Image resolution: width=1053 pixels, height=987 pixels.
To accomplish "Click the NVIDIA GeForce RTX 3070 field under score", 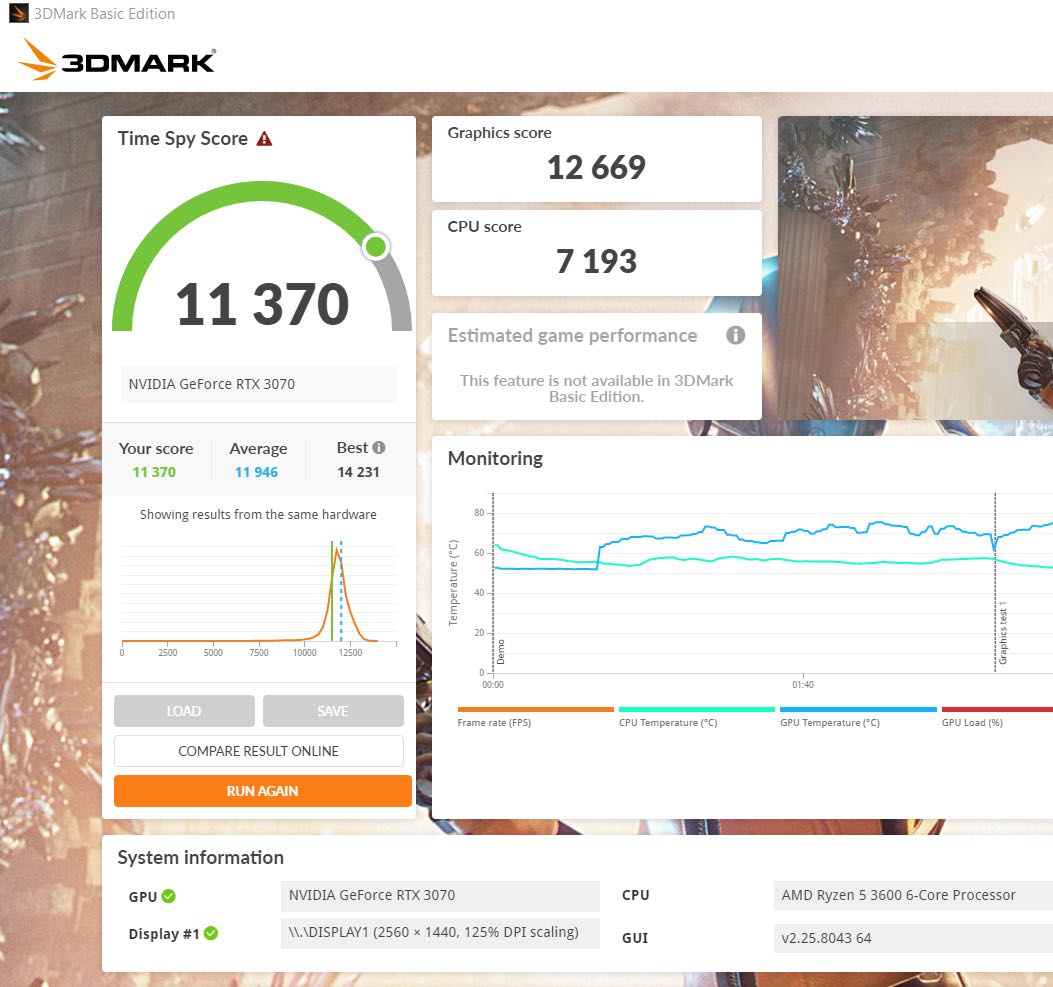I will 259,384.
